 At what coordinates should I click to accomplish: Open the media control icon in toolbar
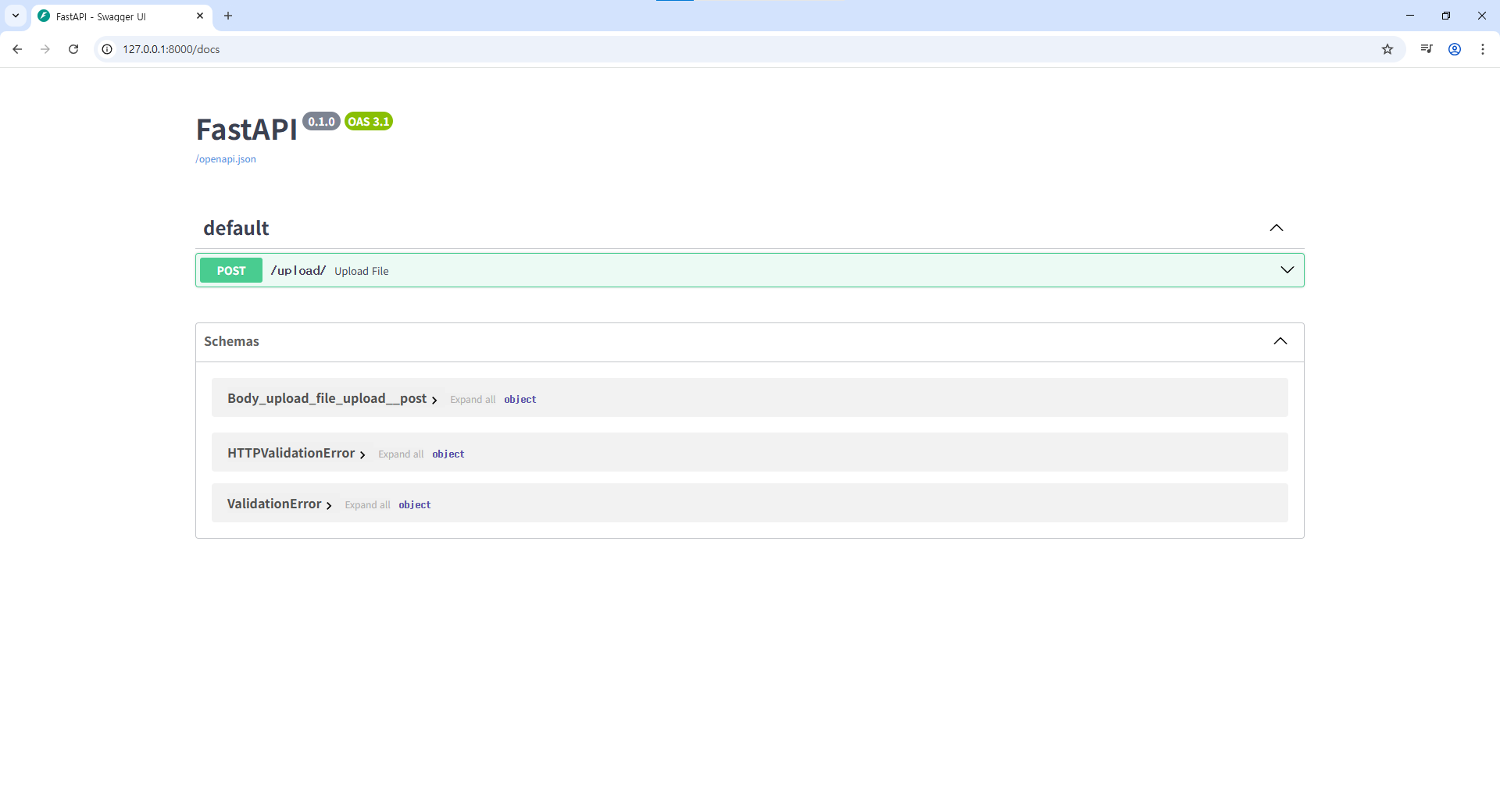click(1427, 49)
